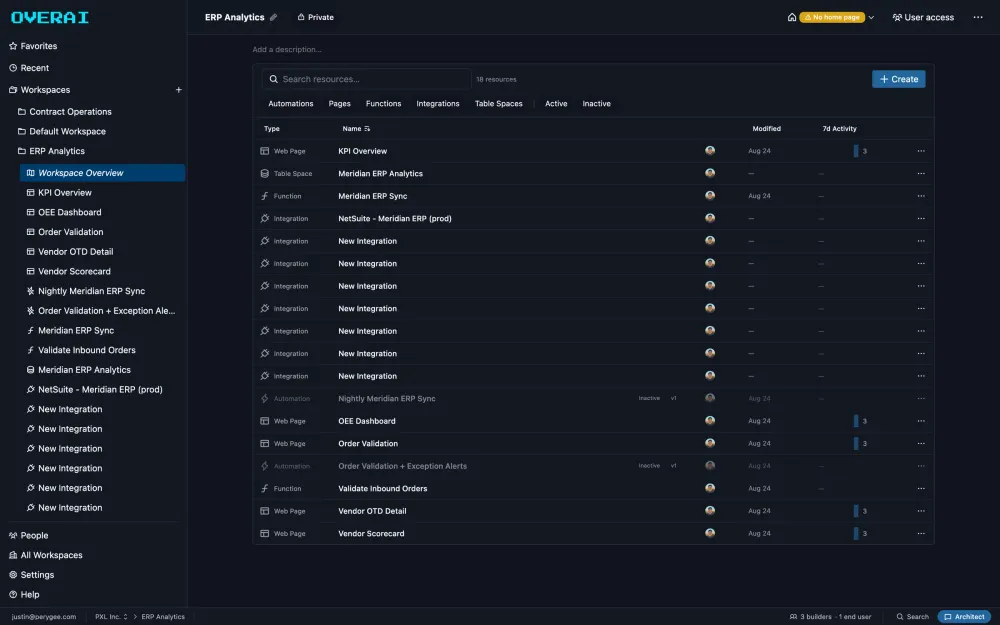This screenshot has width=1000, height=625.
Task: Open row menu for KPI Overview
Action: [x=921, y=151]
